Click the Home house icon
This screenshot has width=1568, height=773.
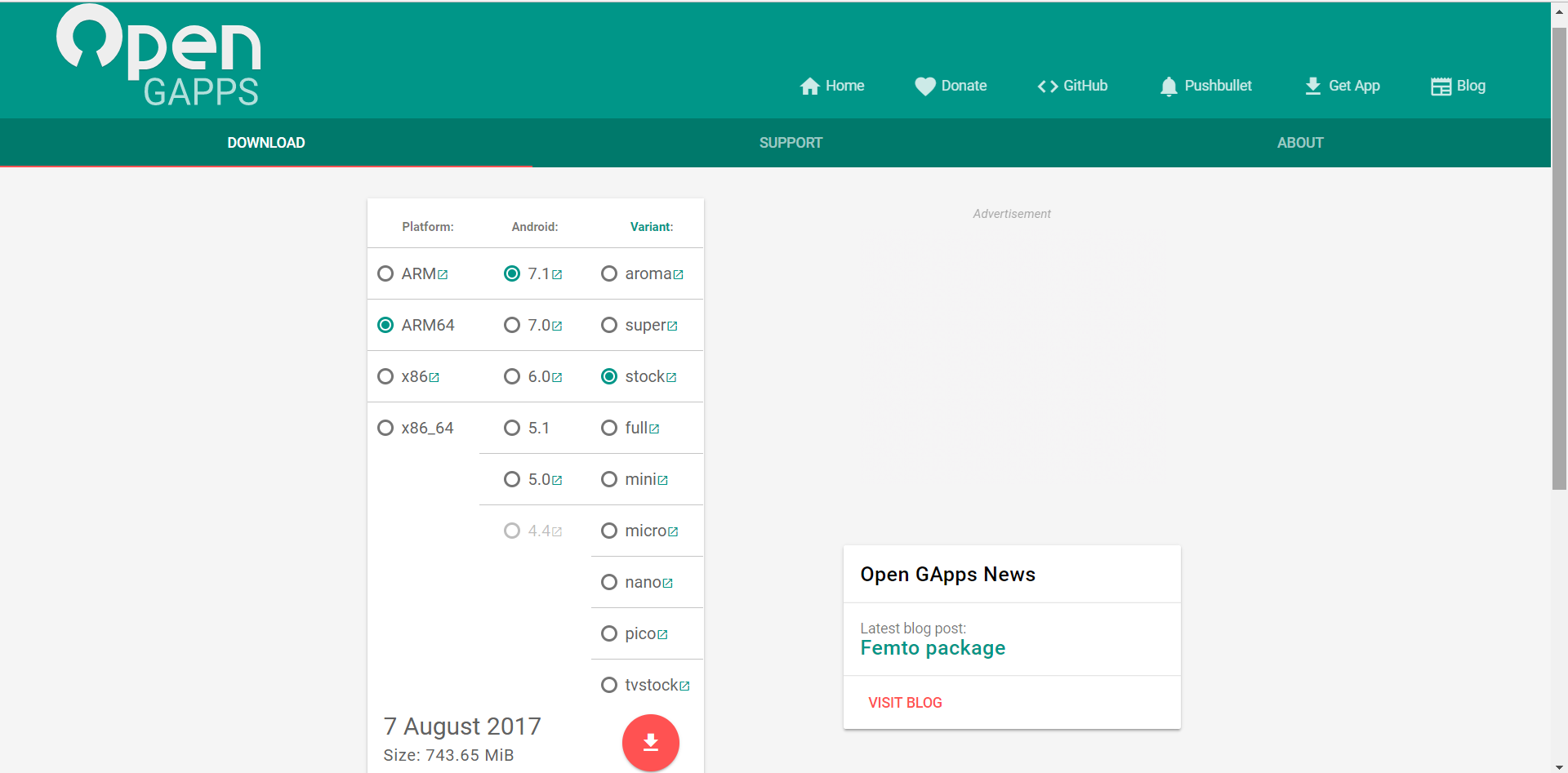809,87
